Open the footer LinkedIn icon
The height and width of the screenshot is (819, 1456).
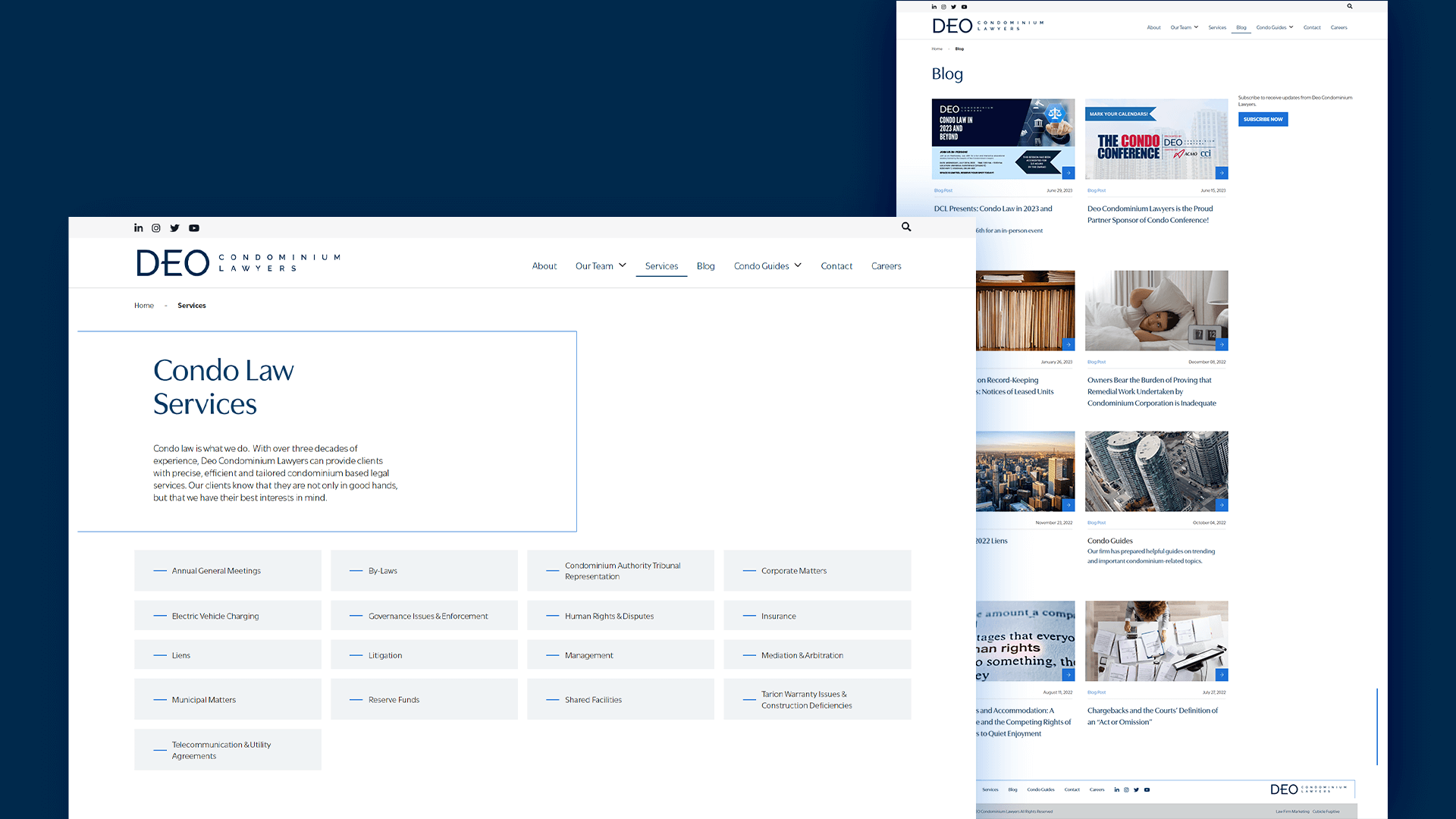click(x=1116, y=789)
